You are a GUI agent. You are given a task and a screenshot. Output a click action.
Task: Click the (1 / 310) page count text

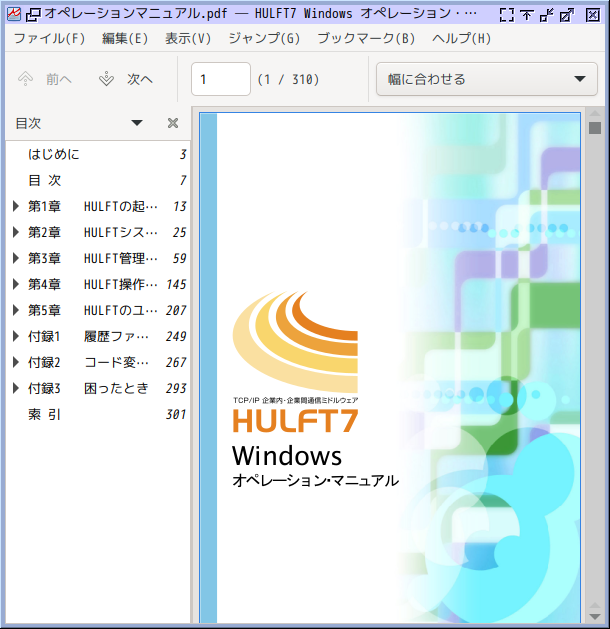click(x=288, y=79)
